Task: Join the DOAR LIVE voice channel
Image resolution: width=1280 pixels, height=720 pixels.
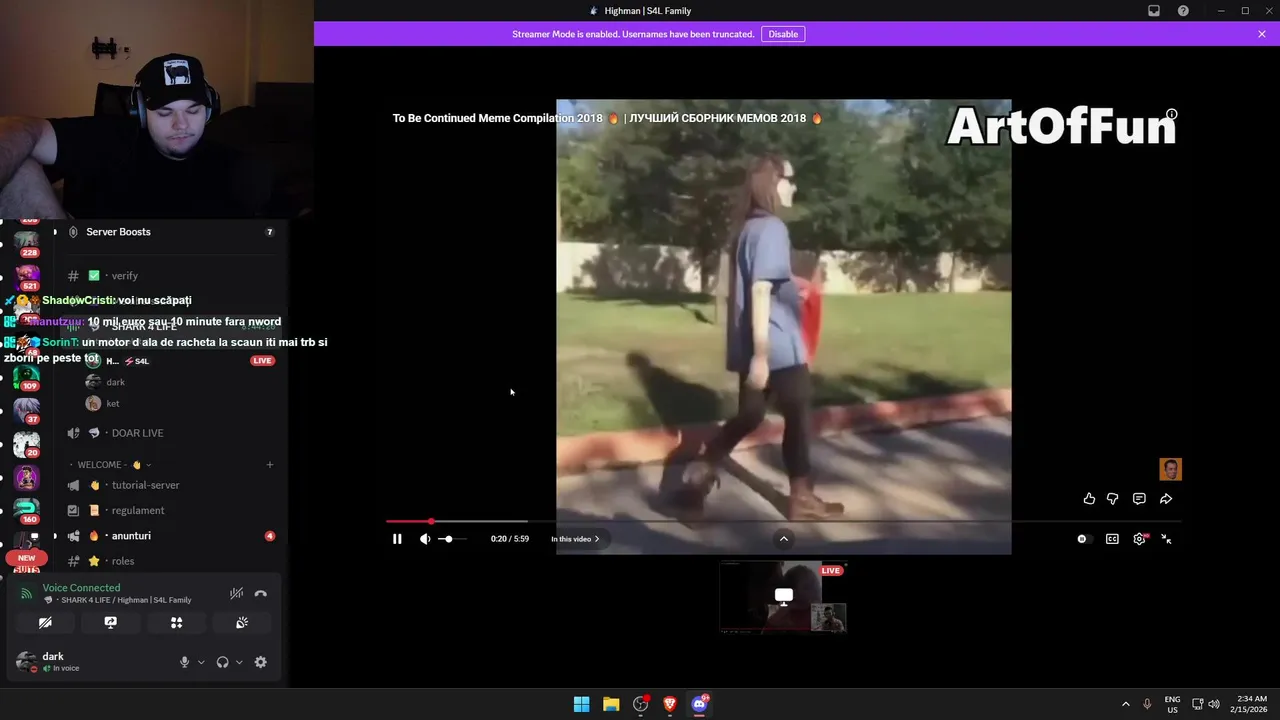Action: point(170,433)
